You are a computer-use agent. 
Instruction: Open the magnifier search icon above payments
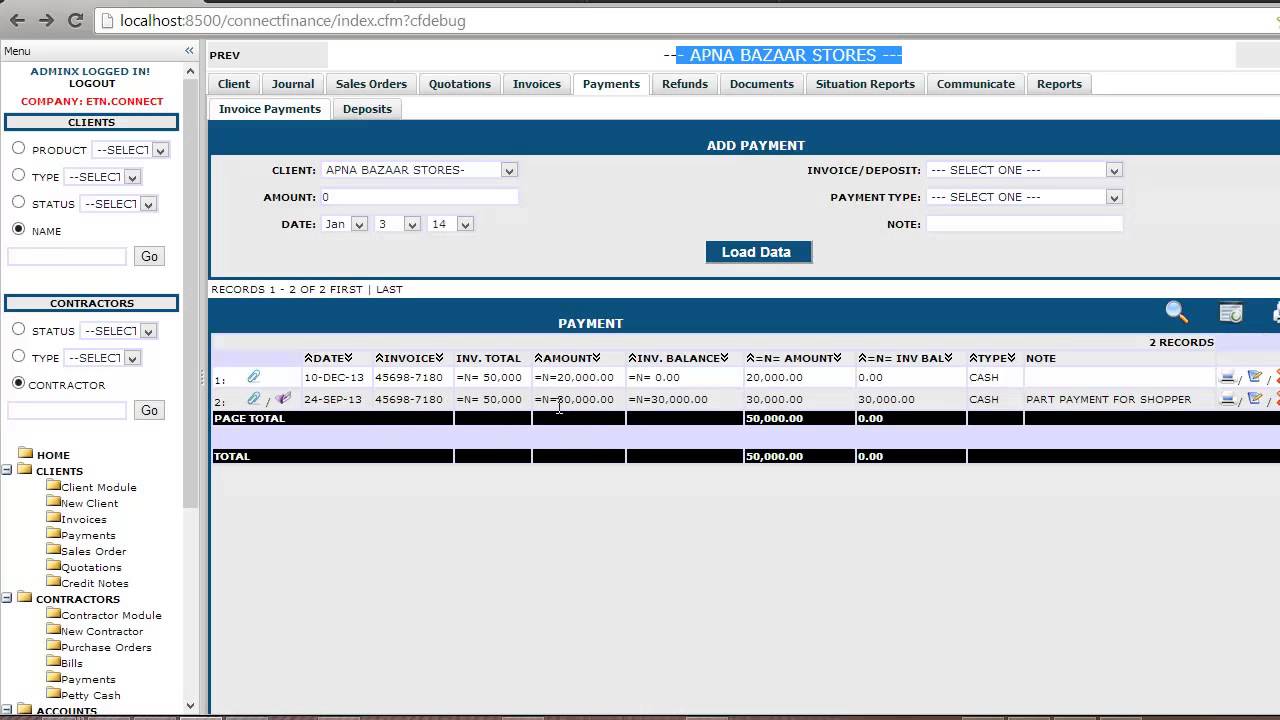(x=1177, y=312)
